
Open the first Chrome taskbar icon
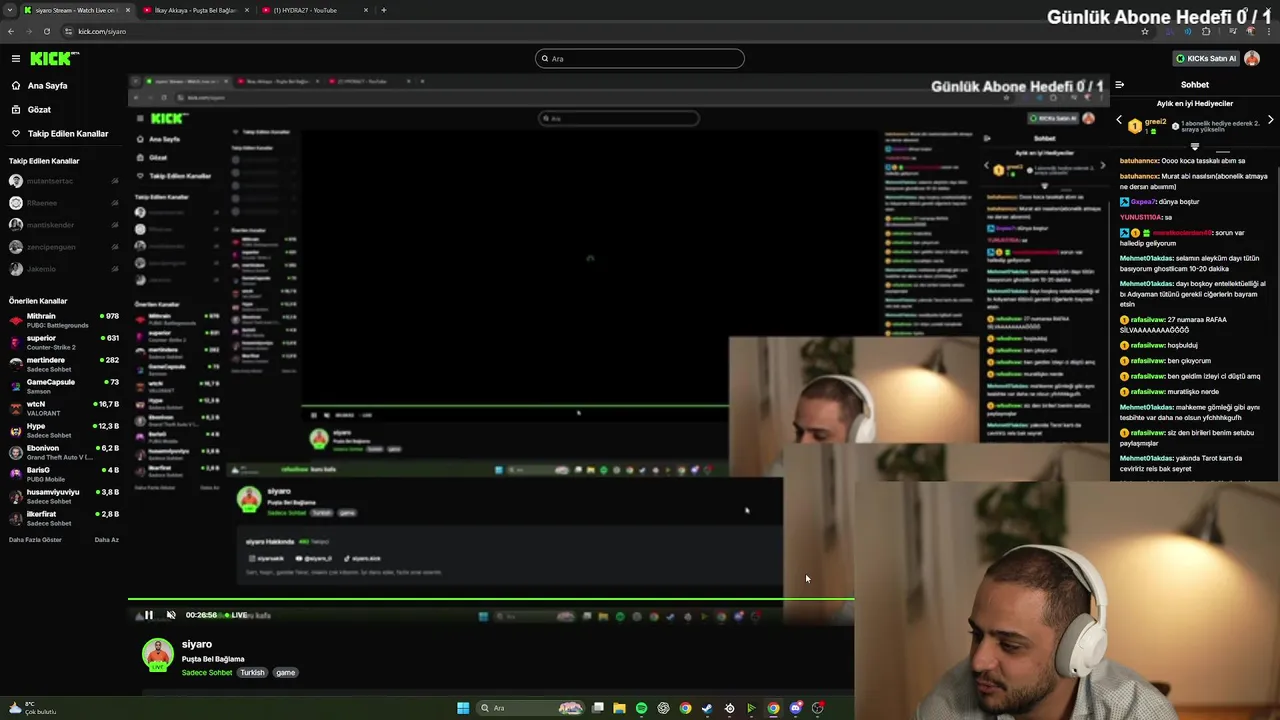(x=685, y=708)
